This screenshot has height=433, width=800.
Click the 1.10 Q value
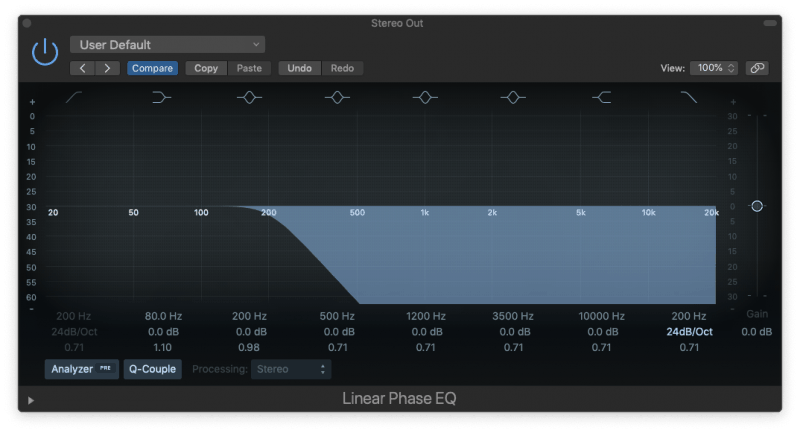coord(163,347)
